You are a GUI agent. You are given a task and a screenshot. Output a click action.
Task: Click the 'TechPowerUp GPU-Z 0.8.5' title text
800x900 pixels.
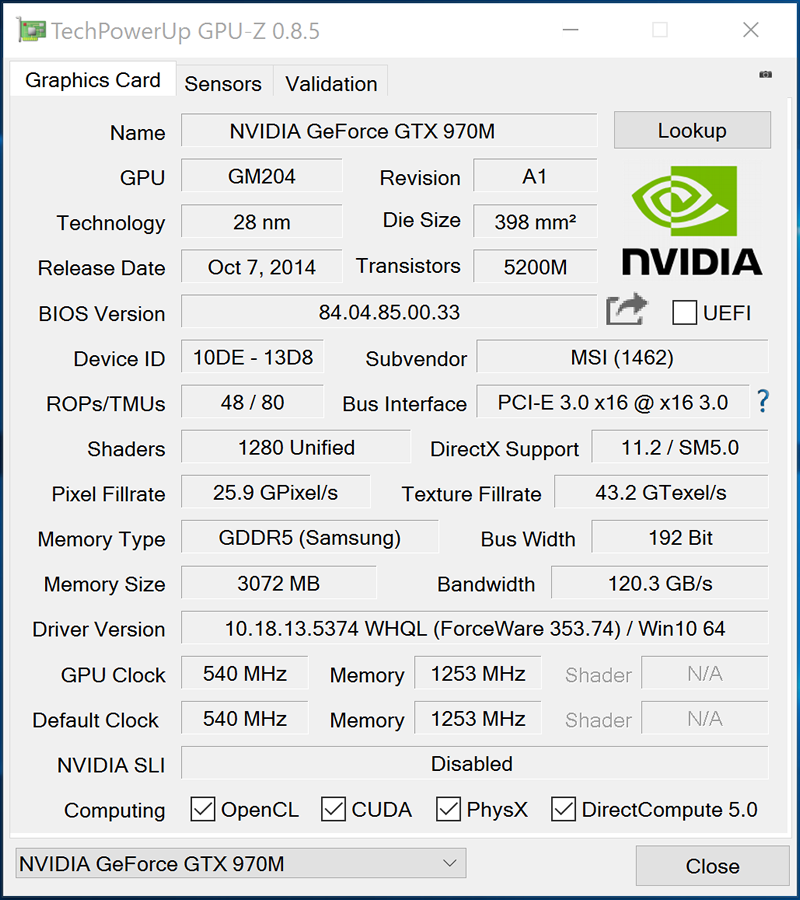point(185,31)
